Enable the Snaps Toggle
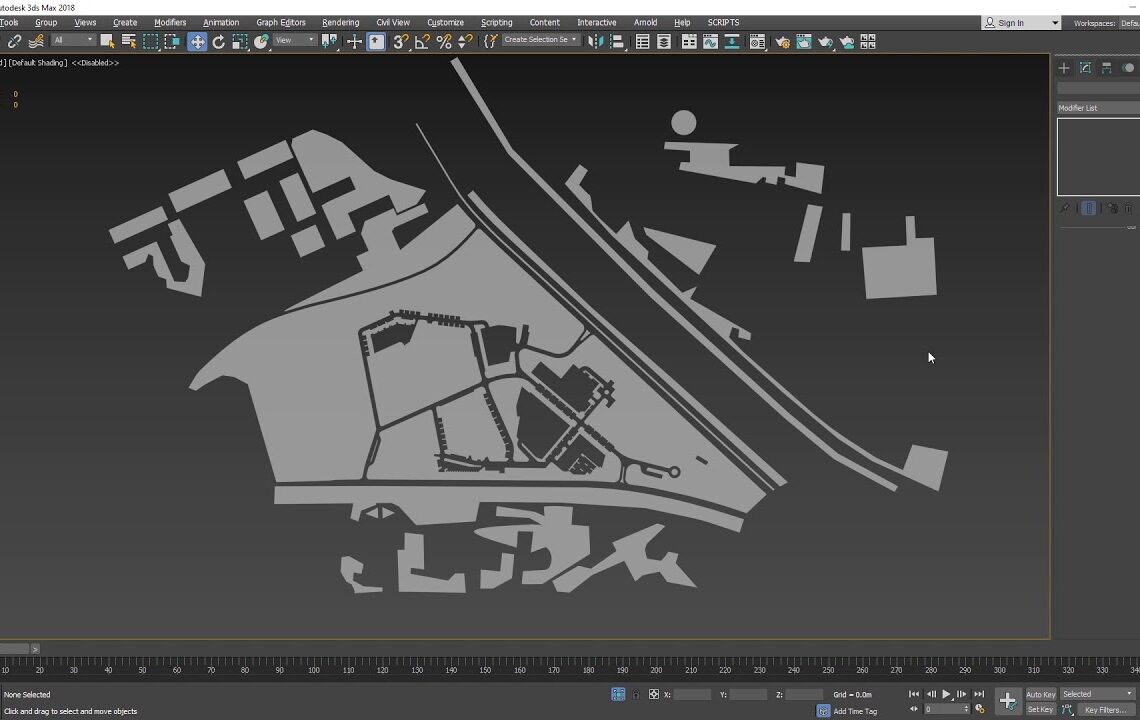 tap(400, 41)
